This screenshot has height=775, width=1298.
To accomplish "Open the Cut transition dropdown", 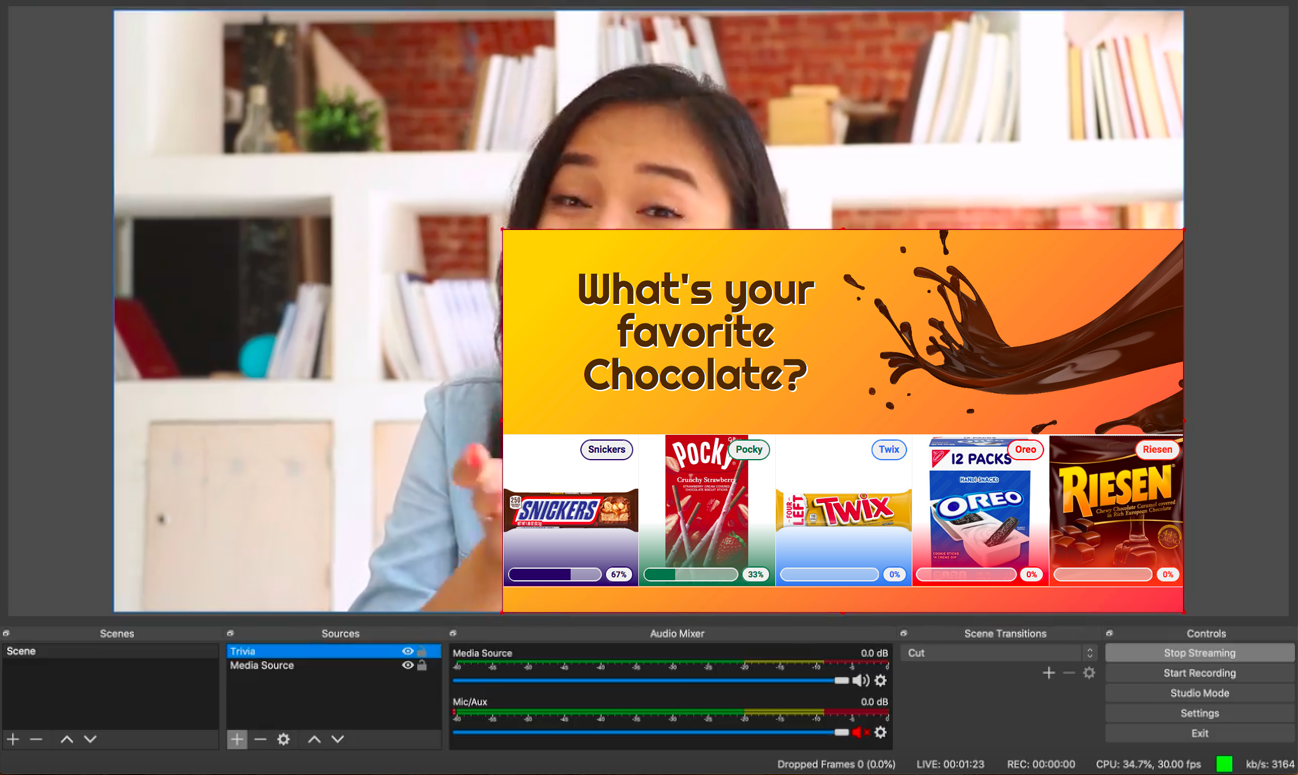I will pos(999,653).
